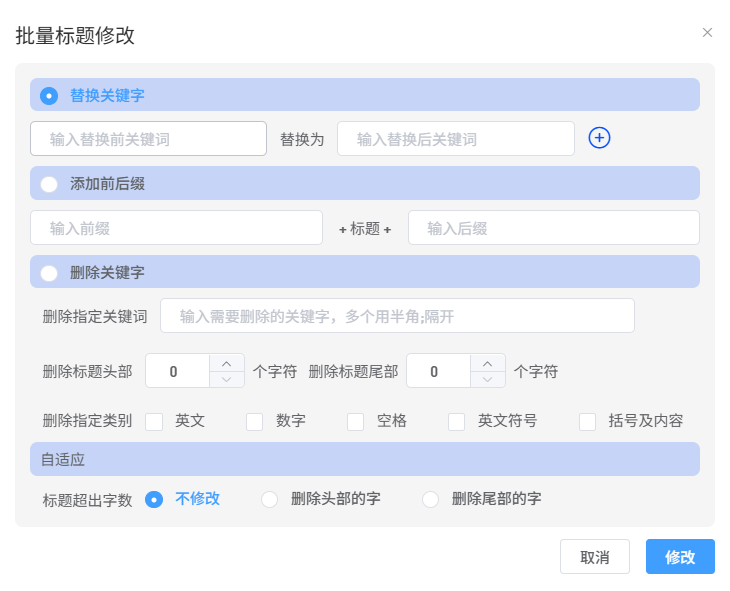Decrease 删除标题头部 character count with down arrow
Image resolution: width=730 pixels, height=591 pixels.
227,380
